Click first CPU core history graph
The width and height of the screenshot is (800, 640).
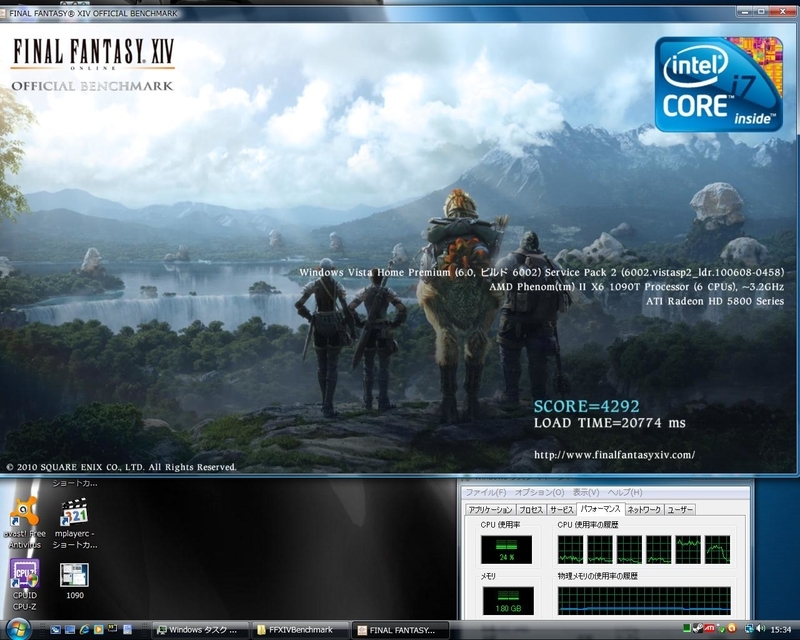(570, 549)
